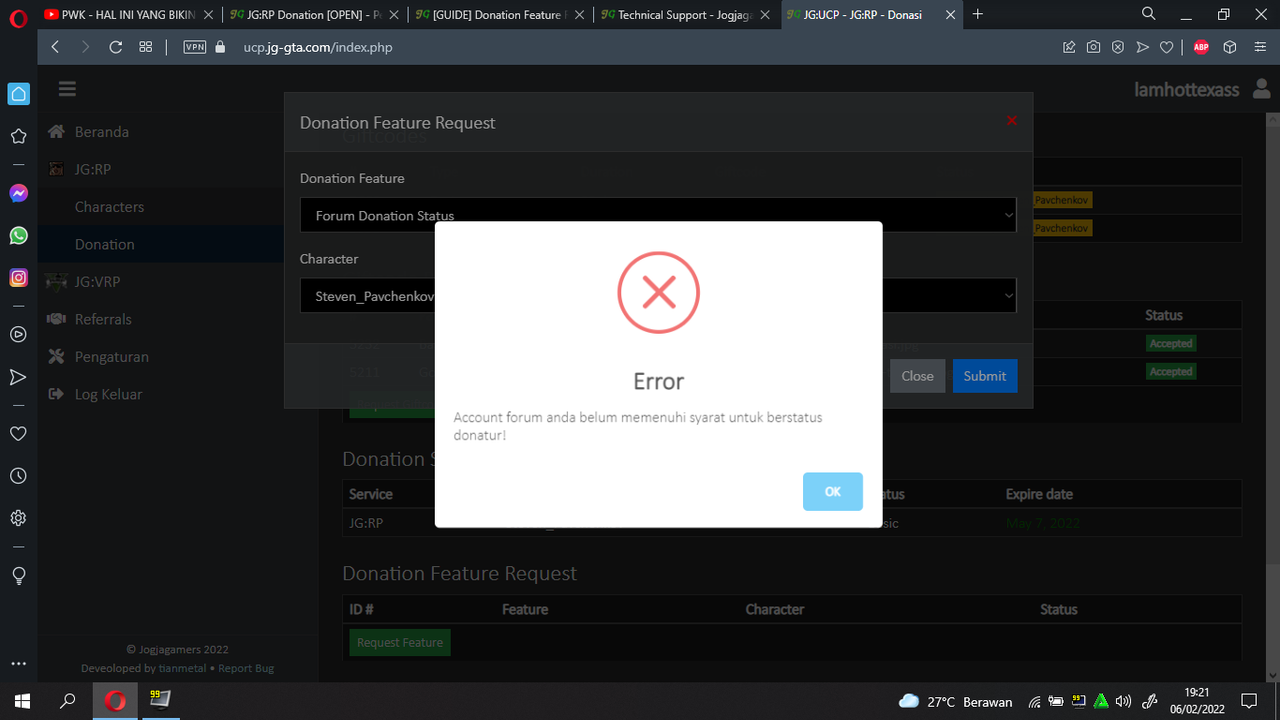1280x720 pixels.
Task: Open JG:VRP in the sidebar menu
Action: point(97,282)
